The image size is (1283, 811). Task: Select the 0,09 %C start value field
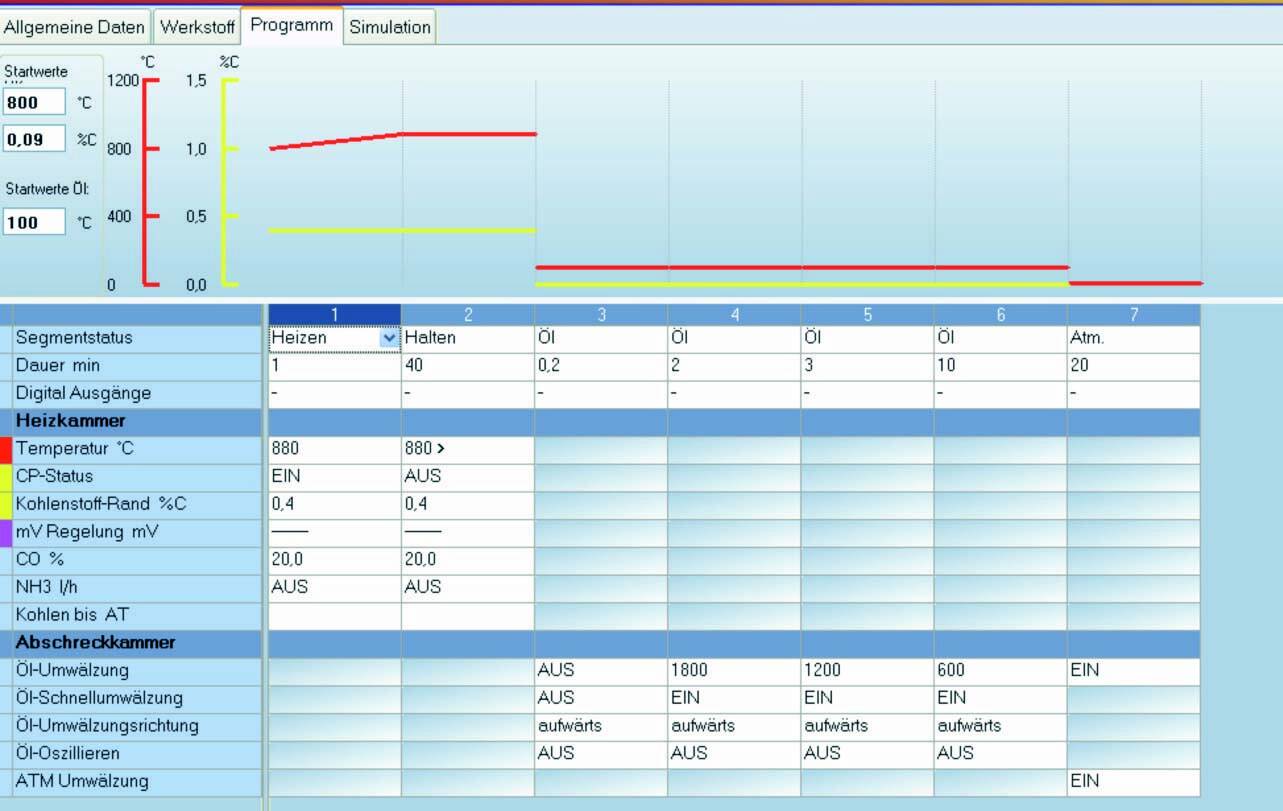point(34,140)
